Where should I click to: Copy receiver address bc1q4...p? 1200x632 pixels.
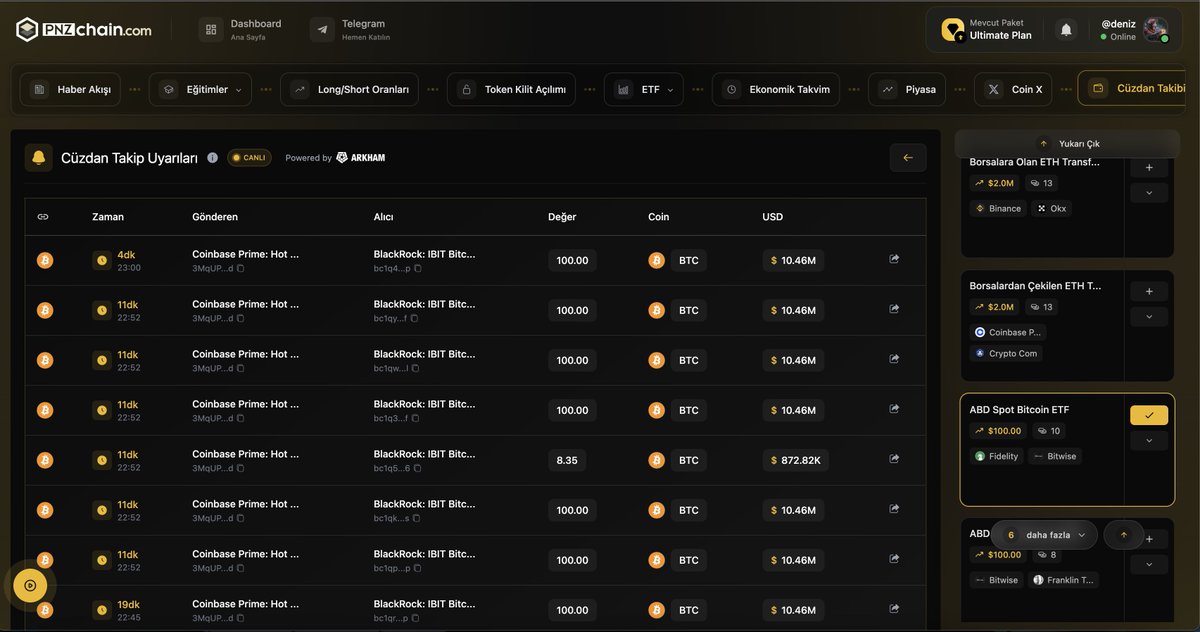click(x=418, y=268)
